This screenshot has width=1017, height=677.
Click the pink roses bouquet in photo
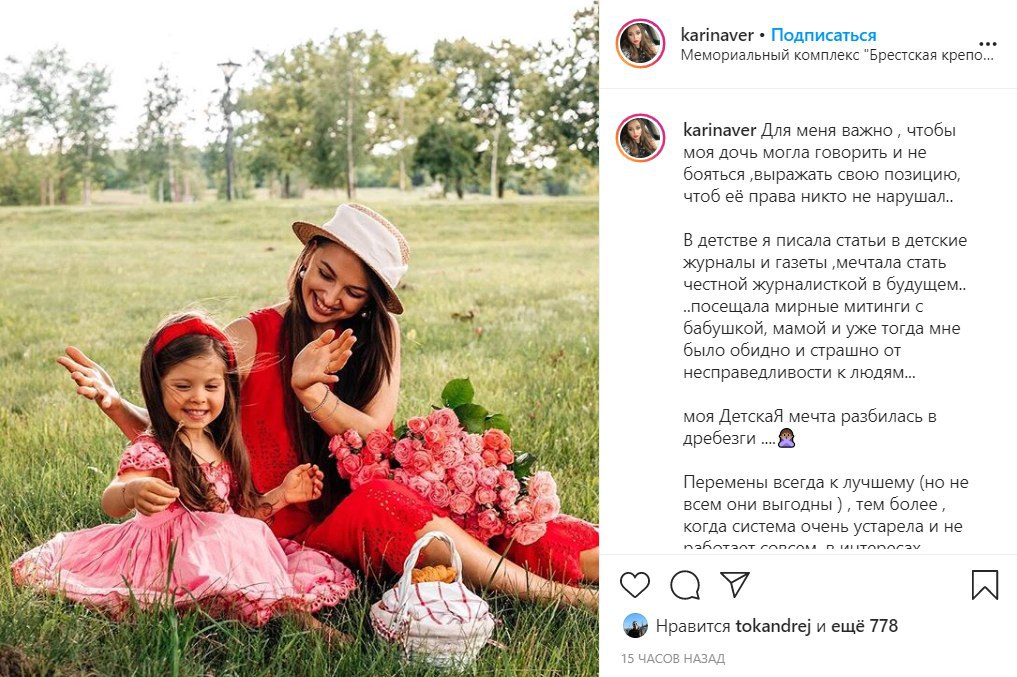coord(448,467)
